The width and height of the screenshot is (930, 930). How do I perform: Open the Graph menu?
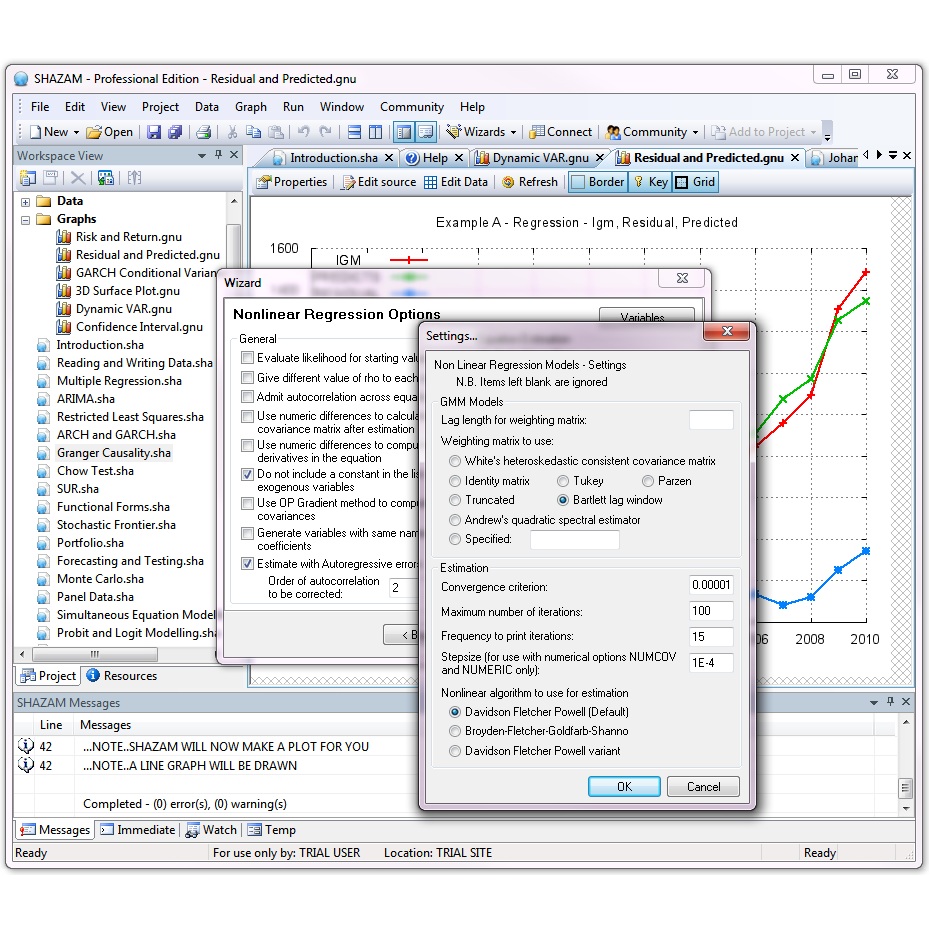(x=251, y=107)
